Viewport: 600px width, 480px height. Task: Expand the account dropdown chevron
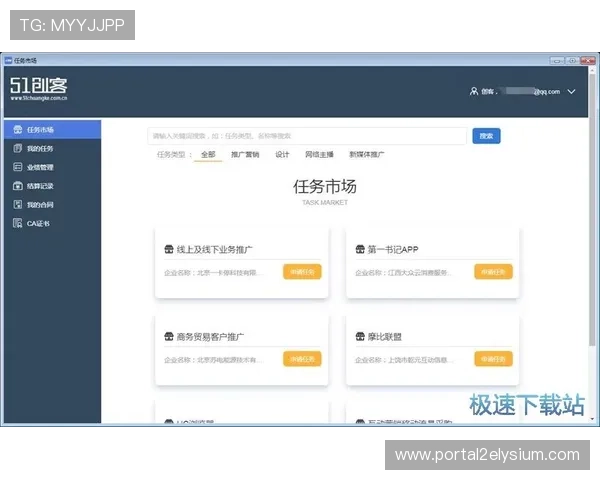pos(571,91)
